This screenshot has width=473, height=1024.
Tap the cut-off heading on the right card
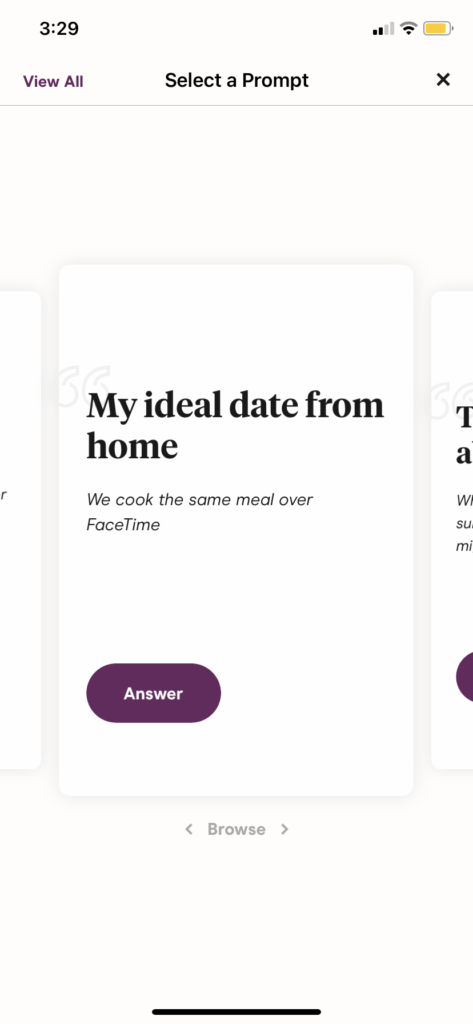465,435
